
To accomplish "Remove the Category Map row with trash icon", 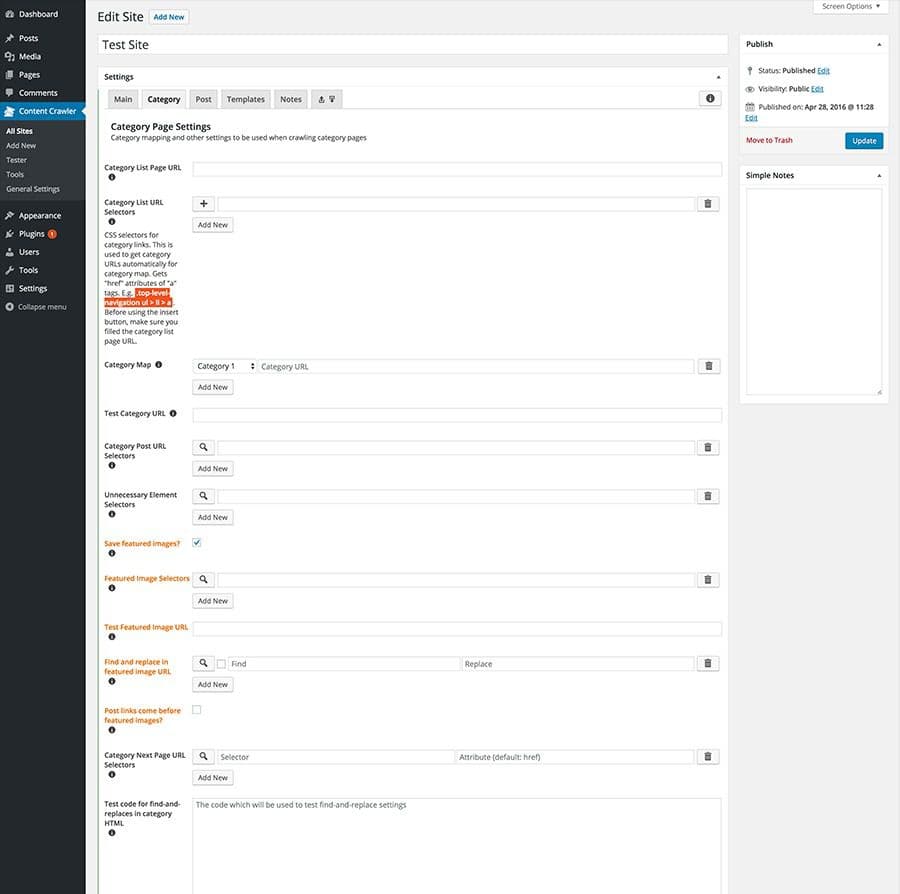I will point(709,366).
